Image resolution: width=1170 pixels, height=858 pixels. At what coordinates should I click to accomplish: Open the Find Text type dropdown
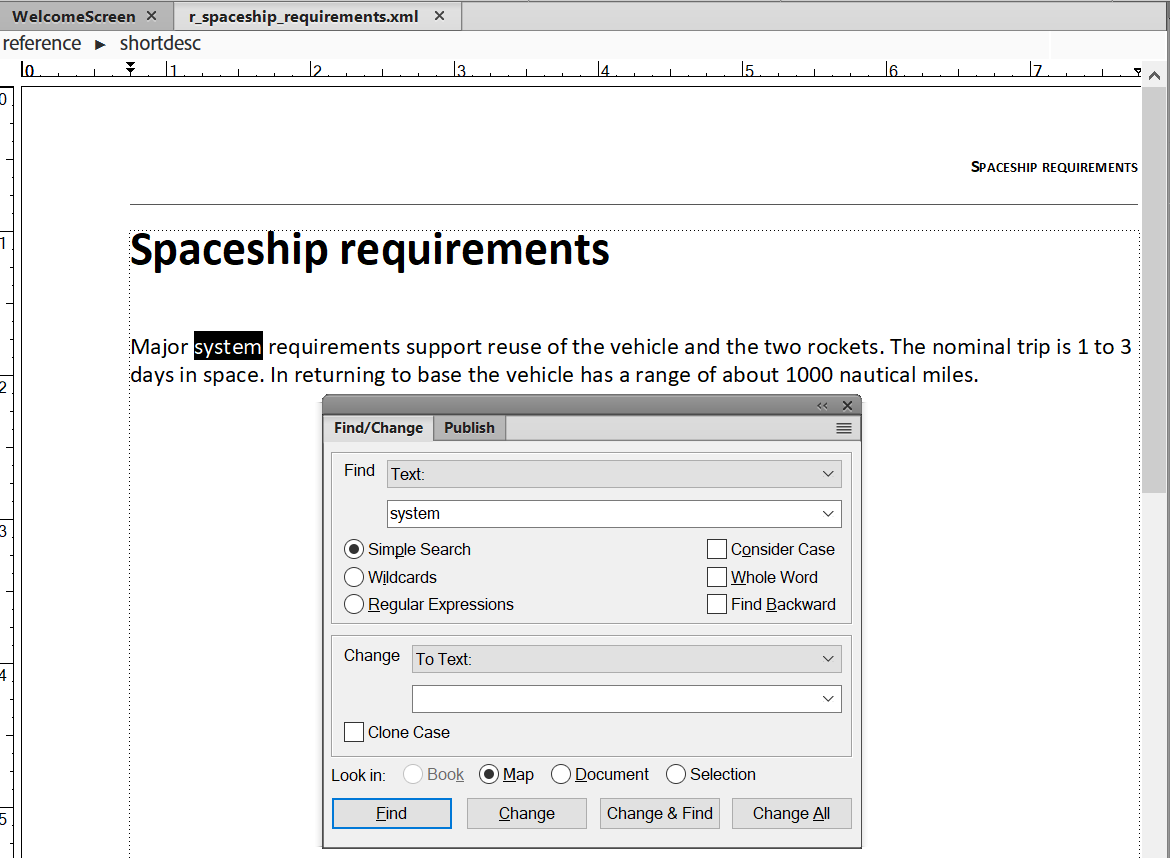point(614,474)
